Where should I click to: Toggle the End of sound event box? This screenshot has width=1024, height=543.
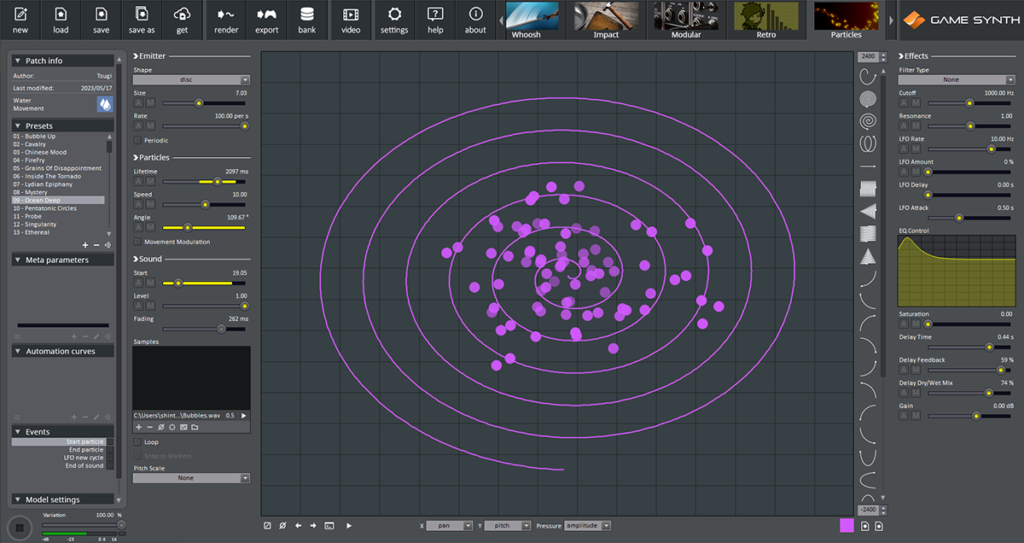click(x=110, y=465)
